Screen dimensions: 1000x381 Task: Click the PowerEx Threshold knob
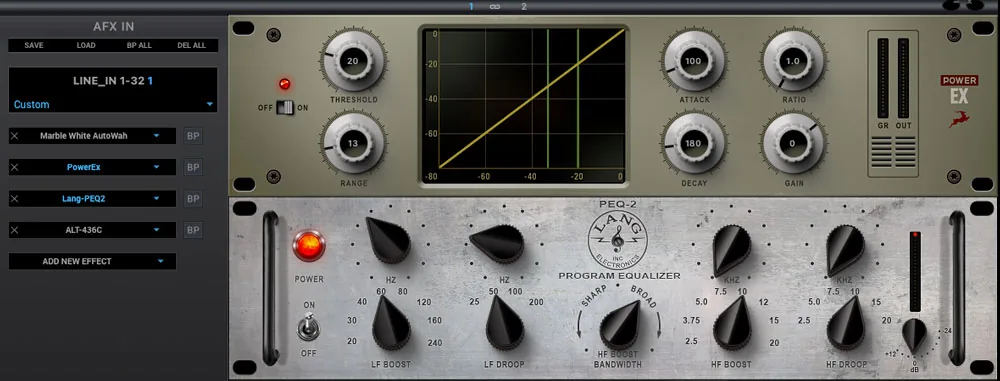coord(353,61)
